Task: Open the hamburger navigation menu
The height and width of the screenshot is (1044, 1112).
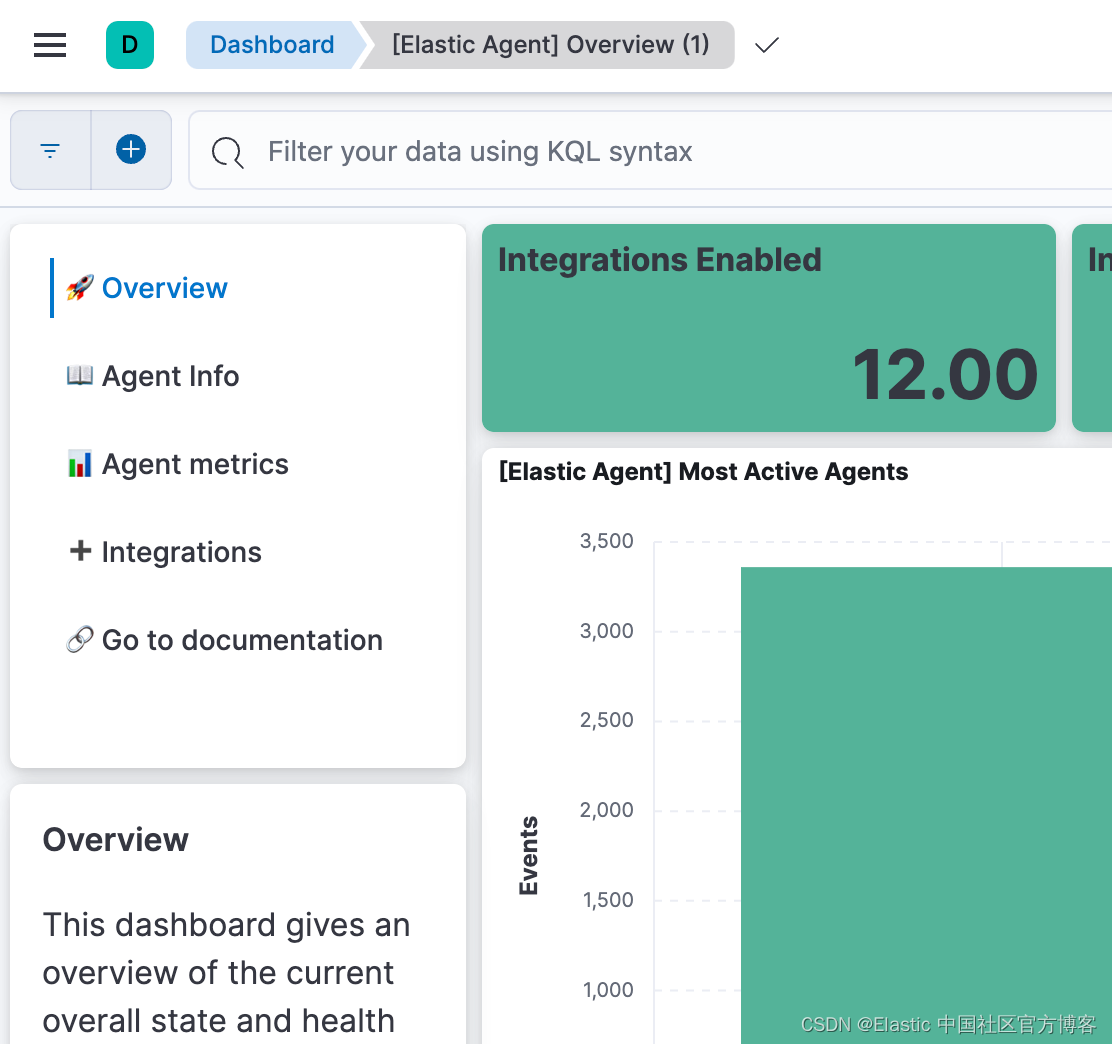Action: [50, 45]
